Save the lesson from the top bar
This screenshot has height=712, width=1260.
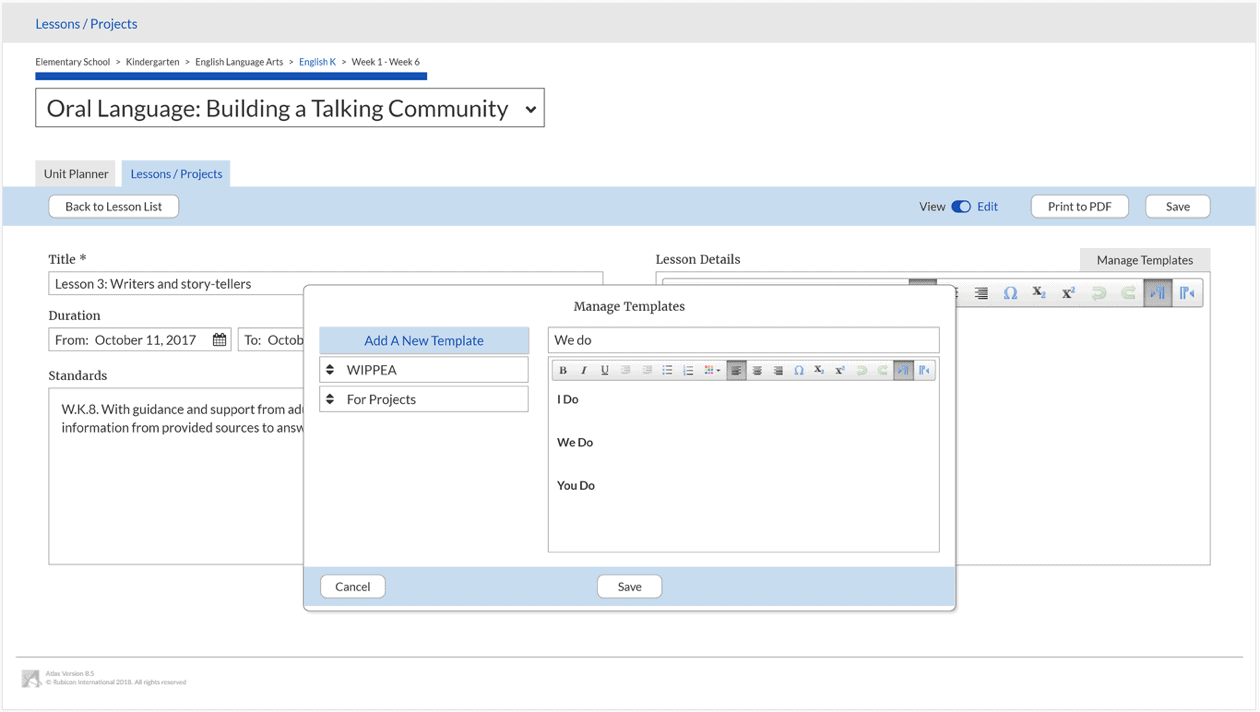[1178, 207]
